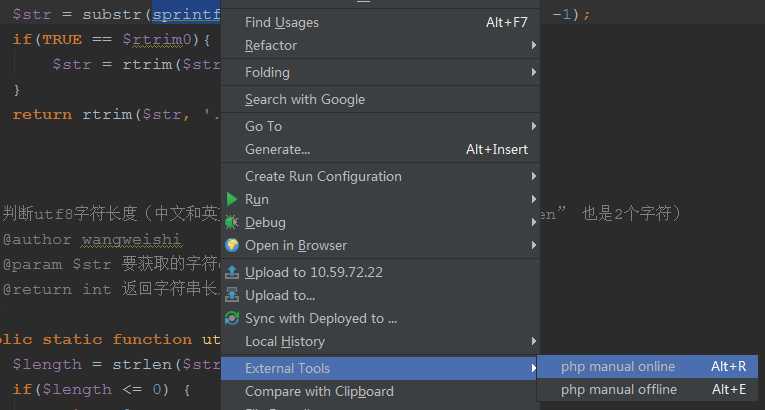This screenshot has width=765, height=410.
Task: Click the Upload to... icon
Action: pyautogui.click(x=232, y=295)
